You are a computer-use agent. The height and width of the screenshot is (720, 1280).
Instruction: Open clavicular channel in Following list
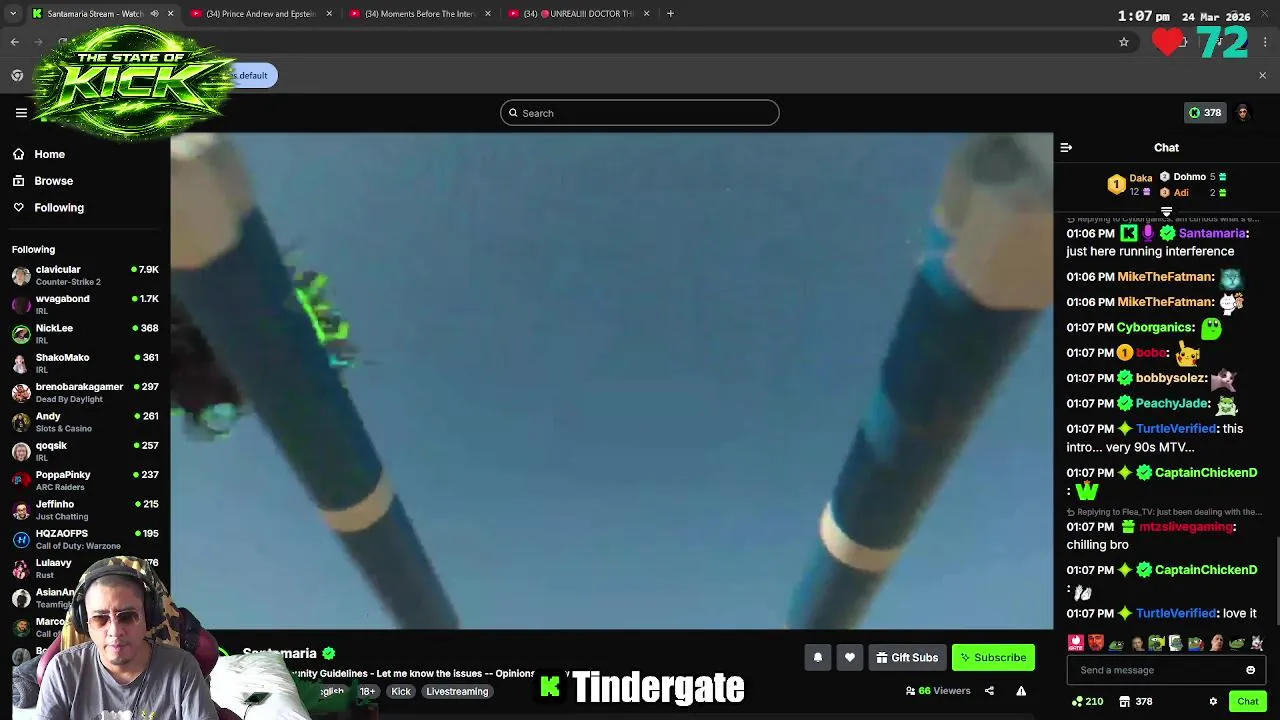(x=85, y=275)
